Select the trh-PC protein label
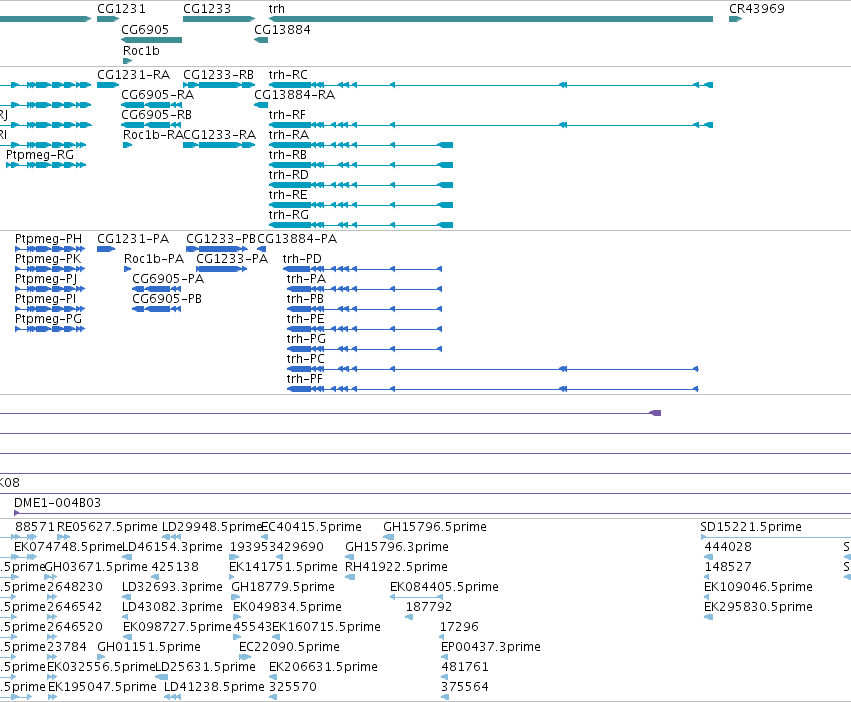 pos(306,359)
